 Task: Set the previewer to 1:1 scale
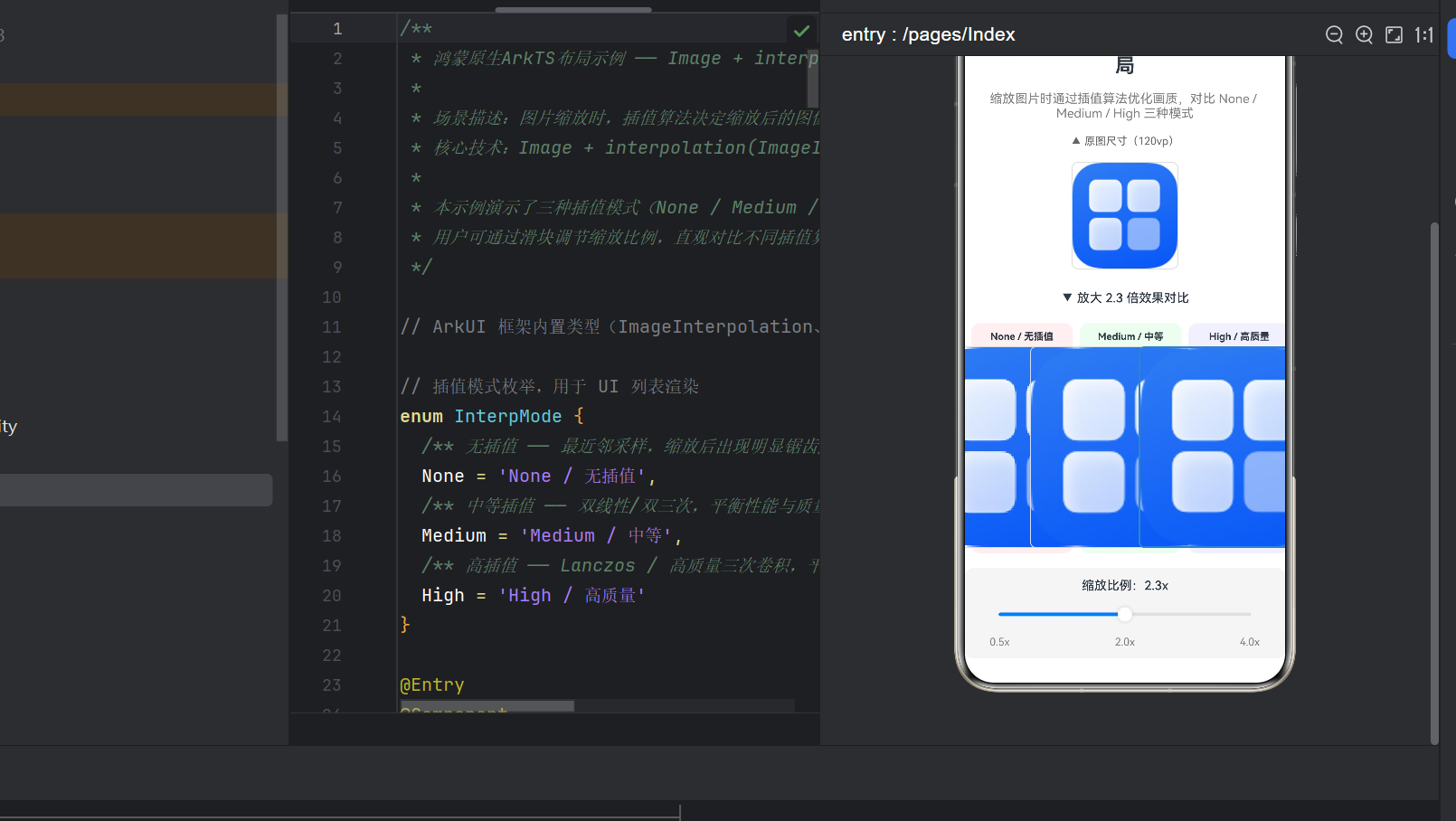[1424, 34]
